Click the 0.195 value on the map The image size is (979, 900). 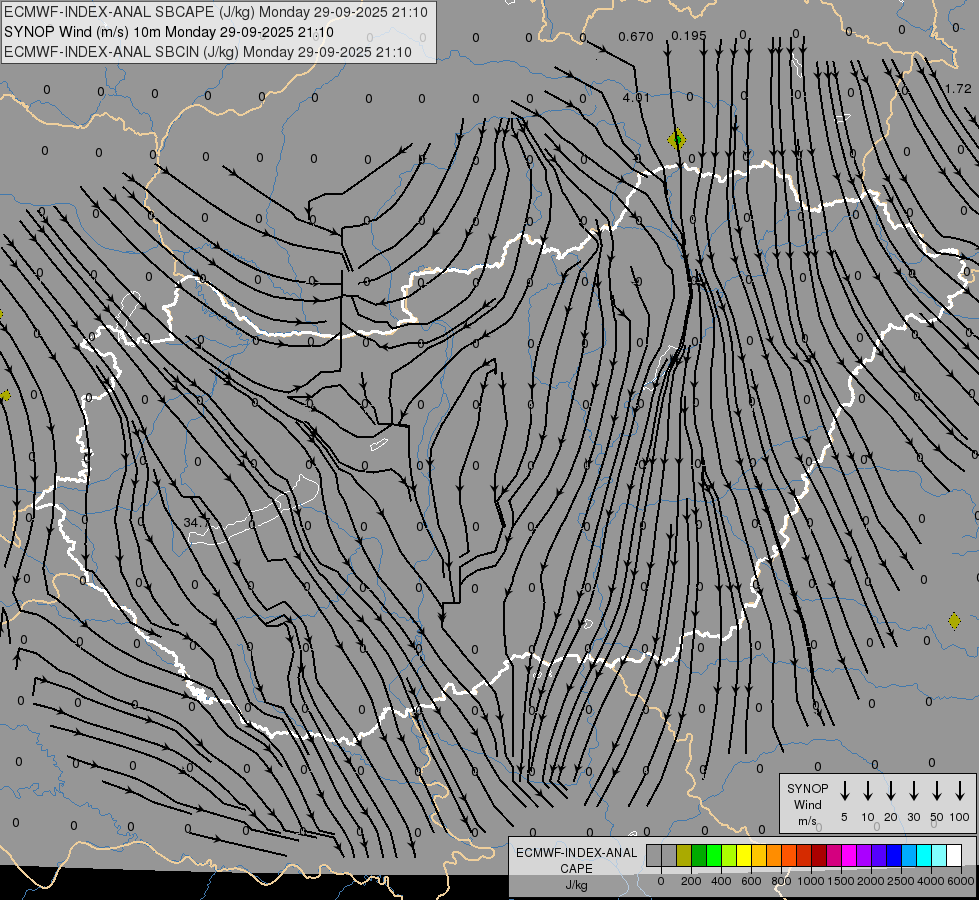tap(689, 36)
